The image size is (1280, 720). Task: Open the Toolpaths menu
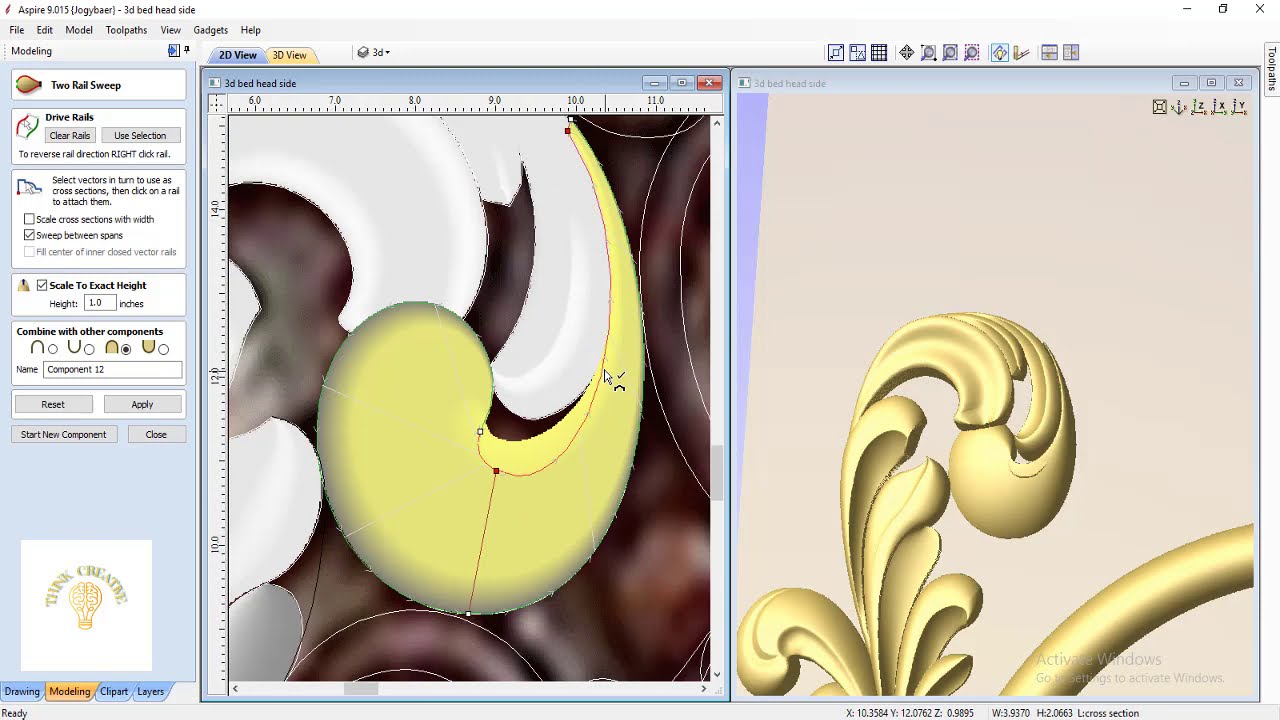pyautogui.click(x=126, y=30)
